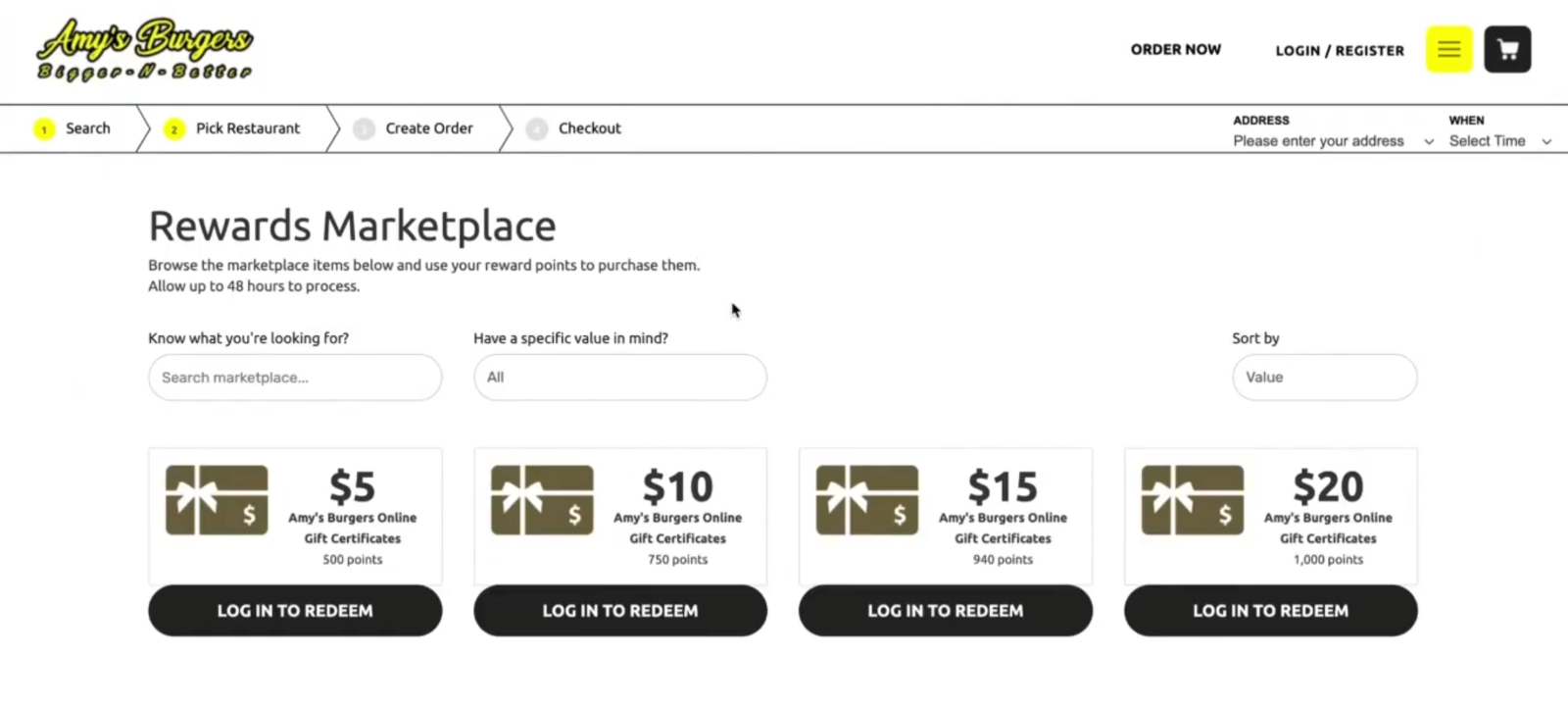Screen dimensions: 1568x708
Task: Open the yellow hamburger menu
Action: [x=1448, y=49]
